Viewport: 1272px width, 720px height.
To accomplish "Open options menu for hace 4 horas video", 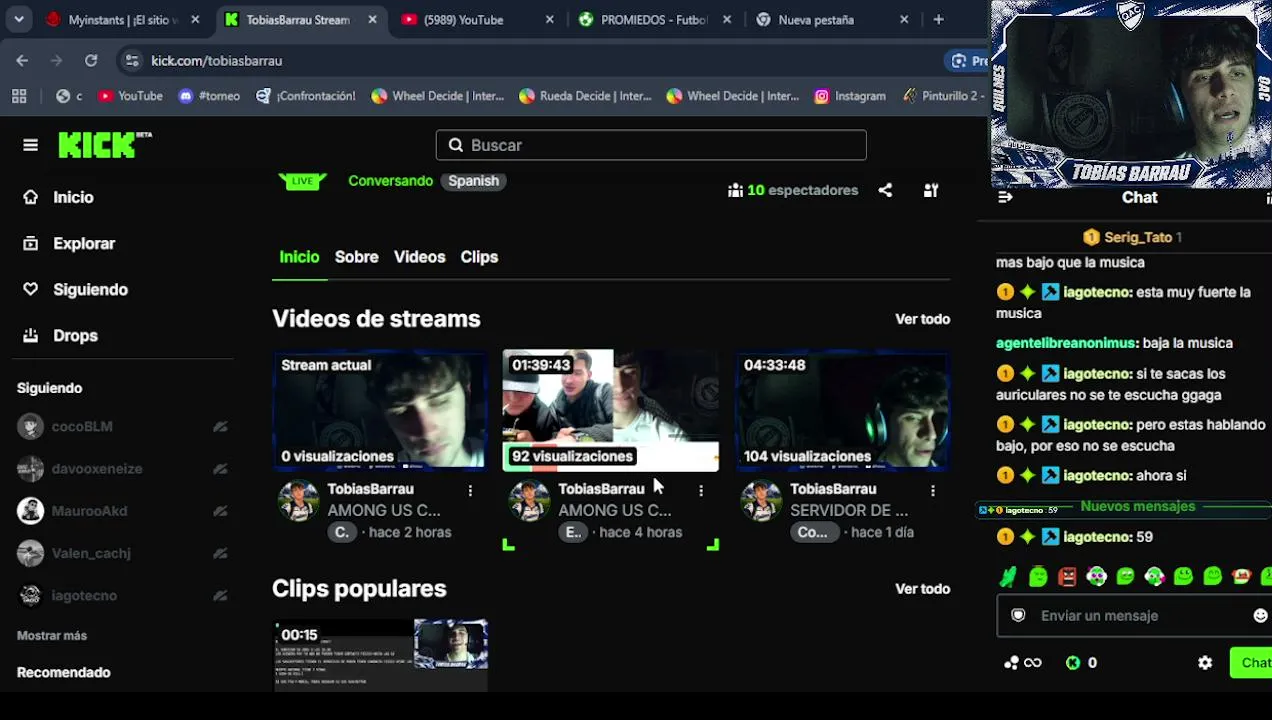I will (701, 490).
